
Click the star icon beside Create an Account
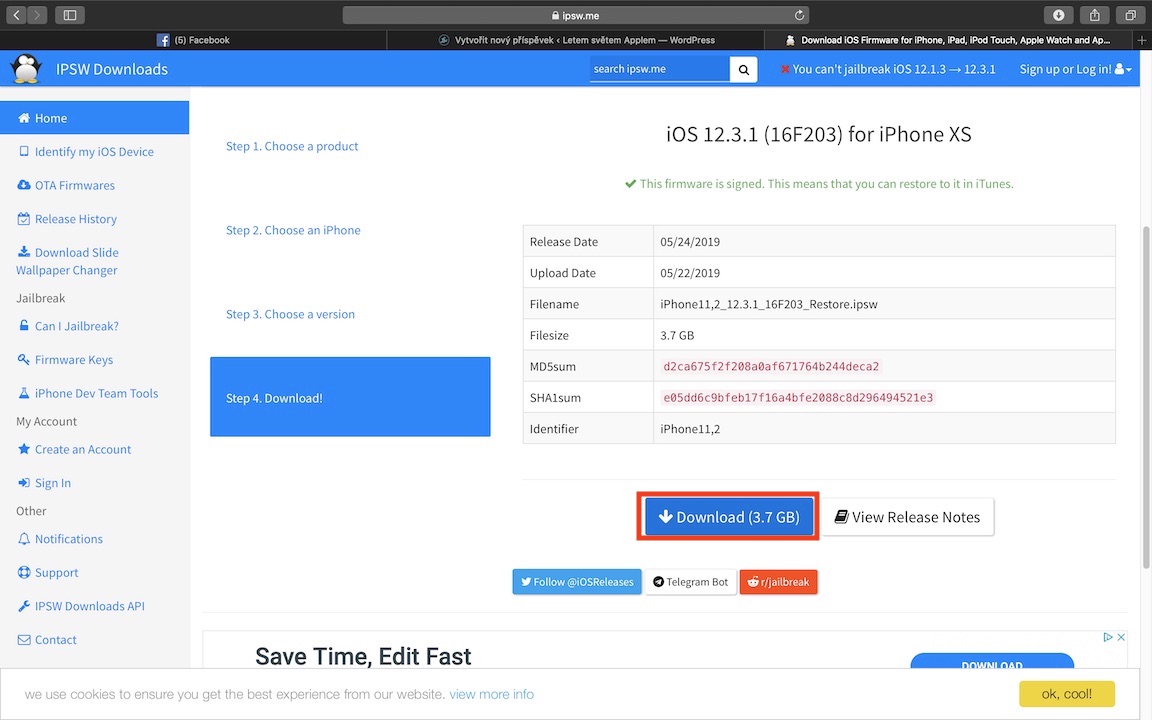click(24, 449)
